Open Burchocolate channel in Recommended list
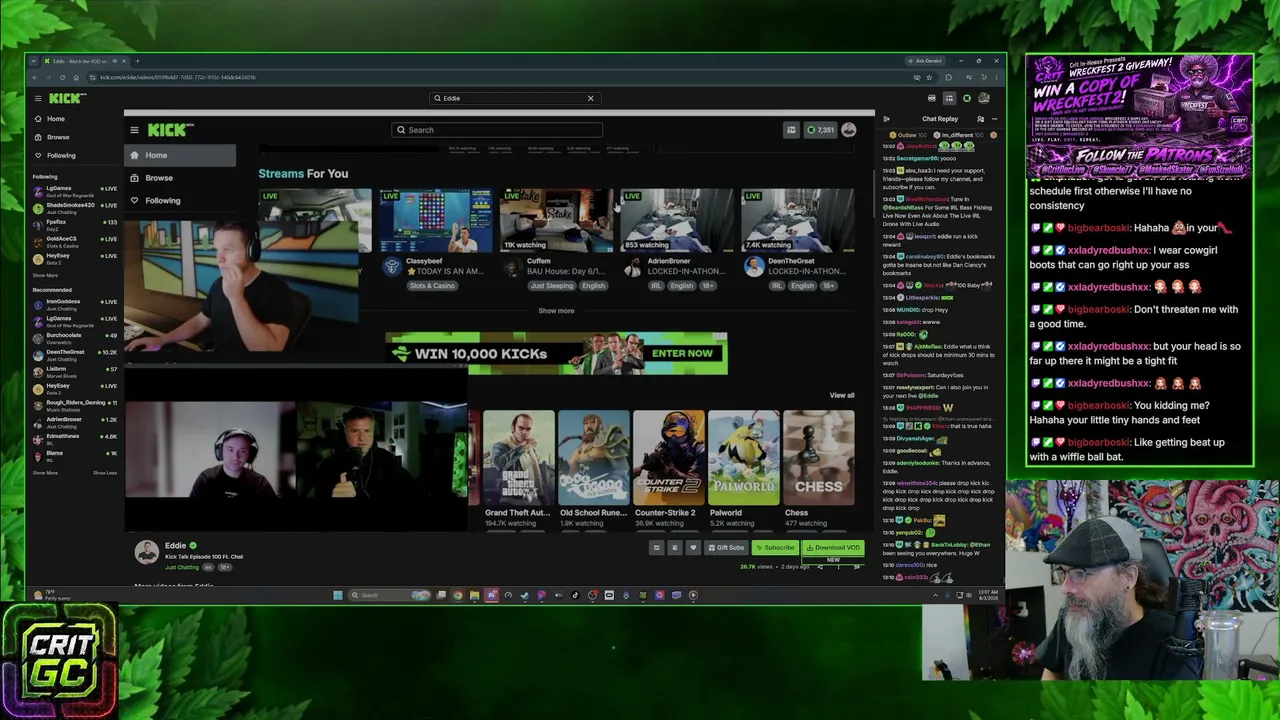Screen dimensions: 1280x720 tap(76, 337)
